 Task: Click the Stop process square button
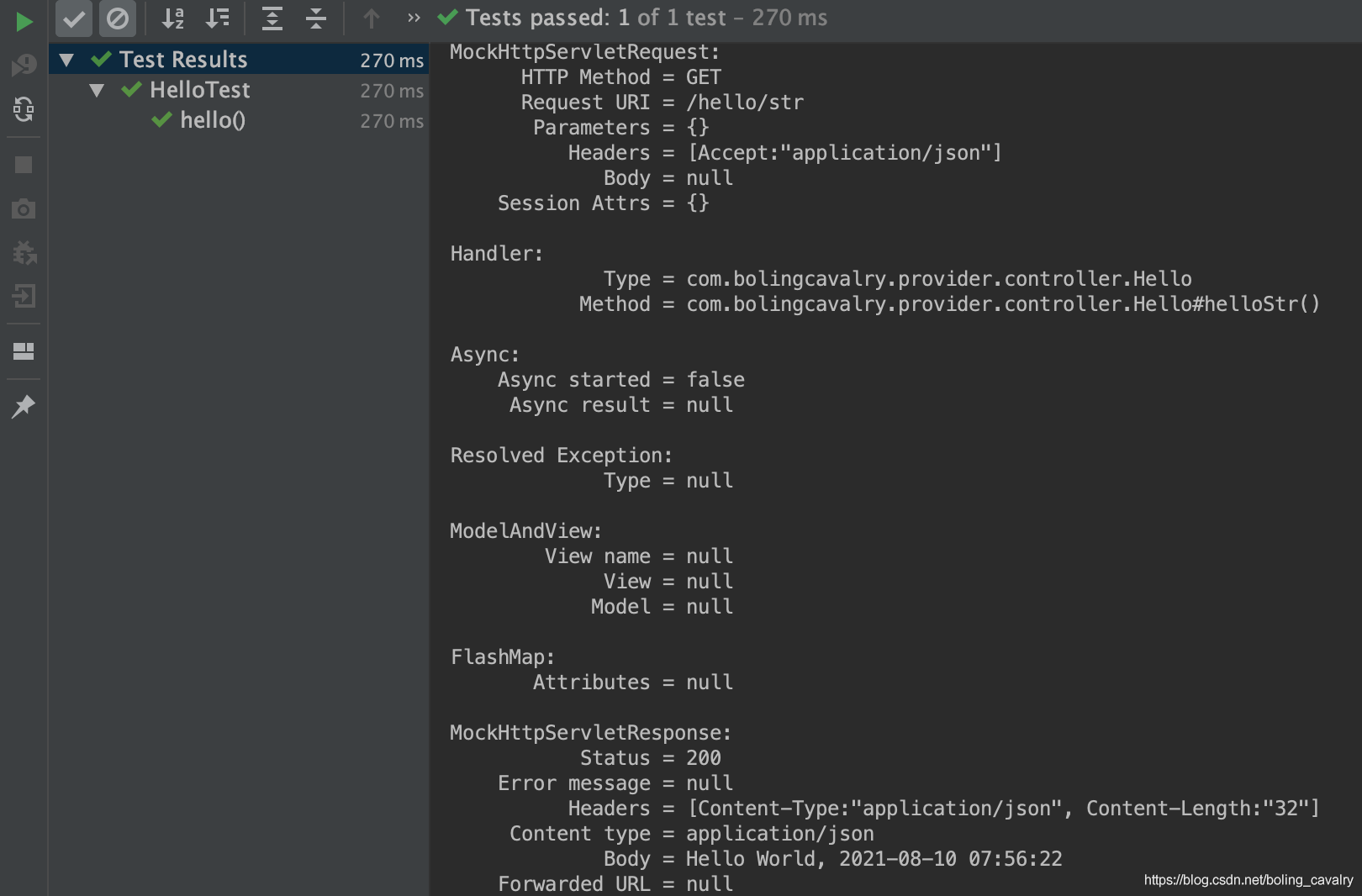(24, 165)
